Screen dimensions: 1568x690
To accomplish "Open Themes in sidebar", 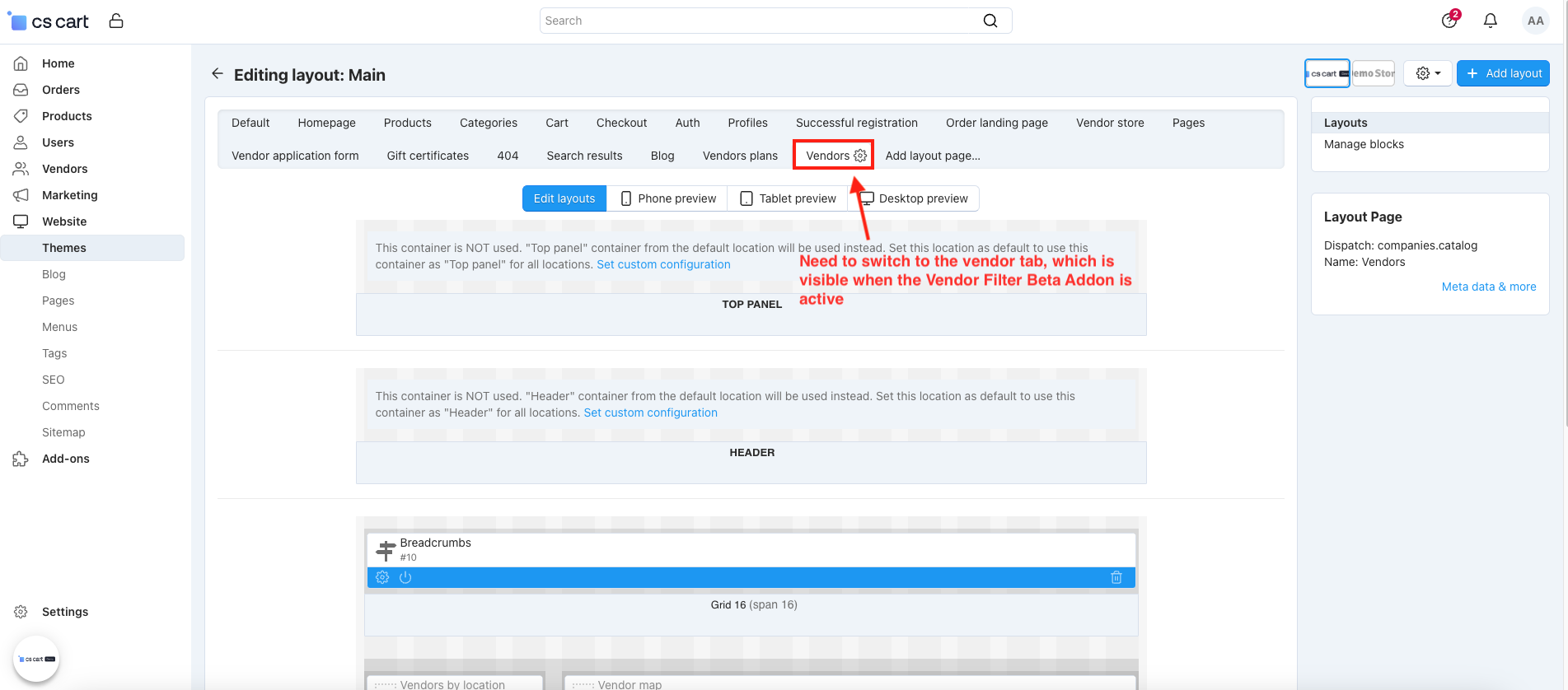I will point(92,248).
